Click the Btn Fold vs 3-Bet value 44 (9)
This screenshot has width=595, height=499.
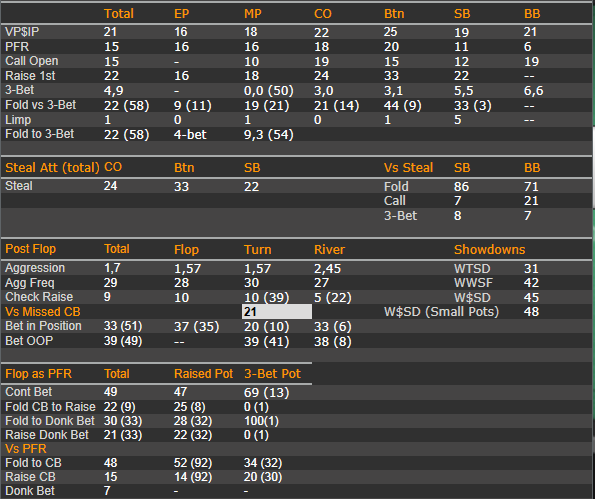[x=403, y=105]
